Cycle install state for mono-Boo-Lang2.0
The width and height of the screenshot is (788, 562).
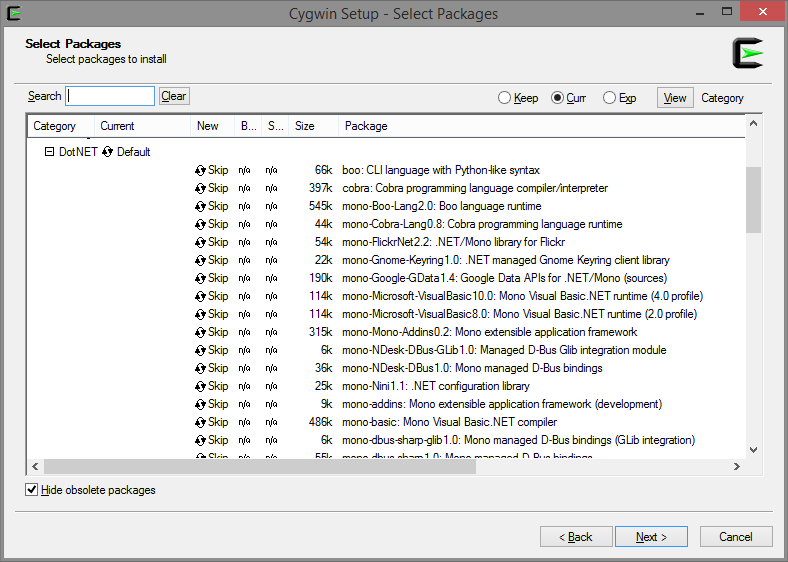200,207
